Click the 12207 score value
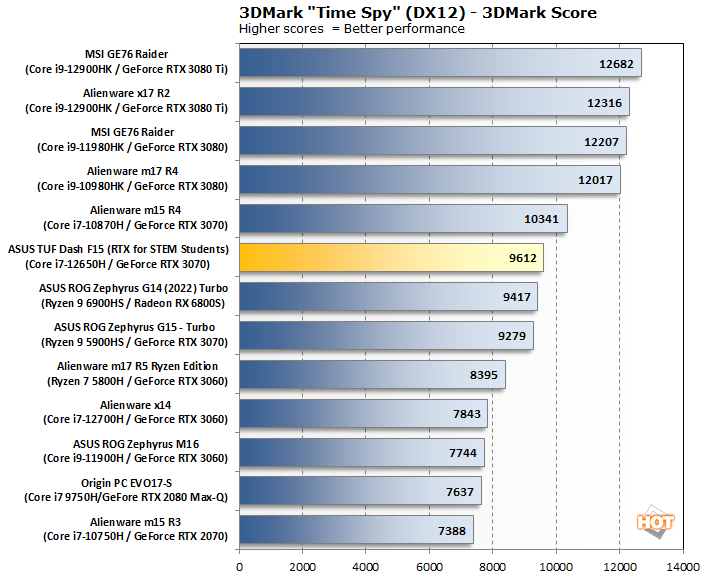Screen dimensions: 708x576 pos(602,141)
